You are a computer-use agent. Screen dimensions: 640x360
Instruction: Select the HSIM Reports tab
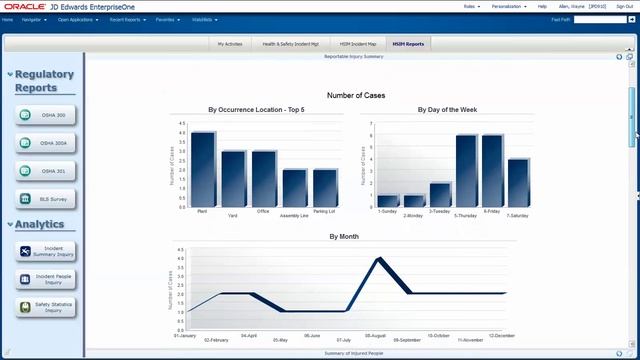point(408,44)
